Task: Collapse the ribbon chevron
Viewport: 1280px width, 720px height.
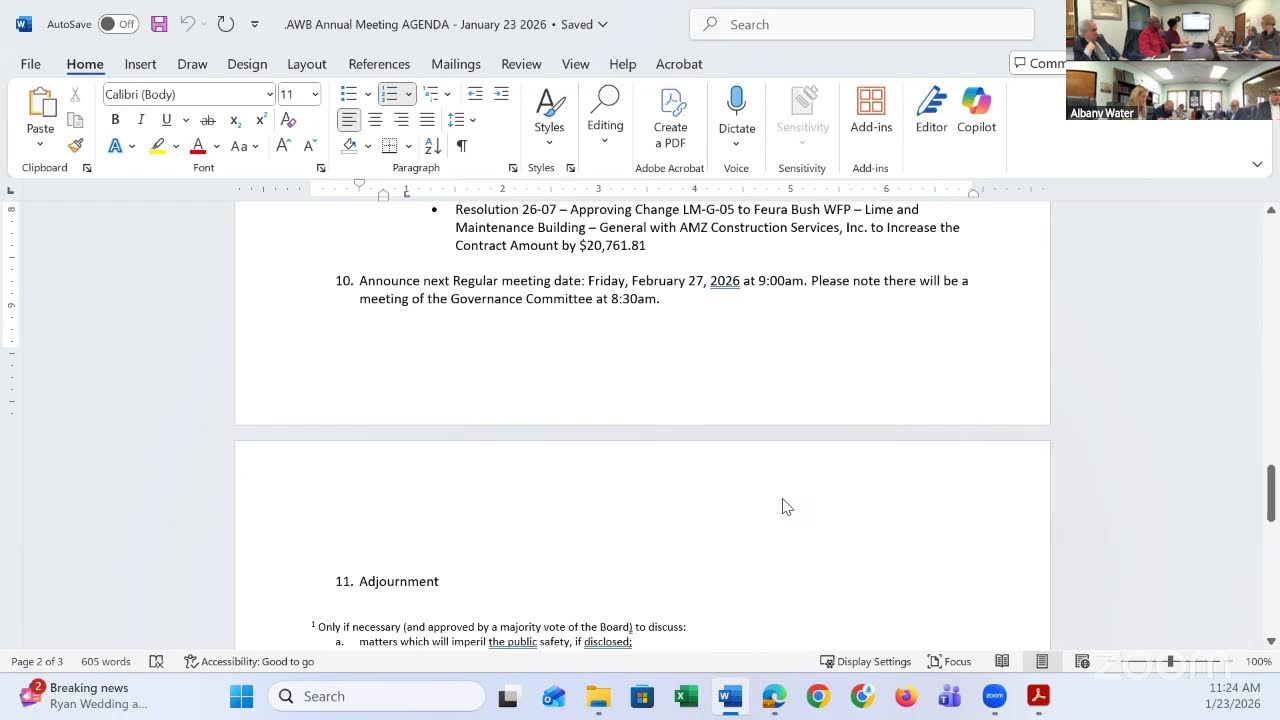Action: (1257, 164)
